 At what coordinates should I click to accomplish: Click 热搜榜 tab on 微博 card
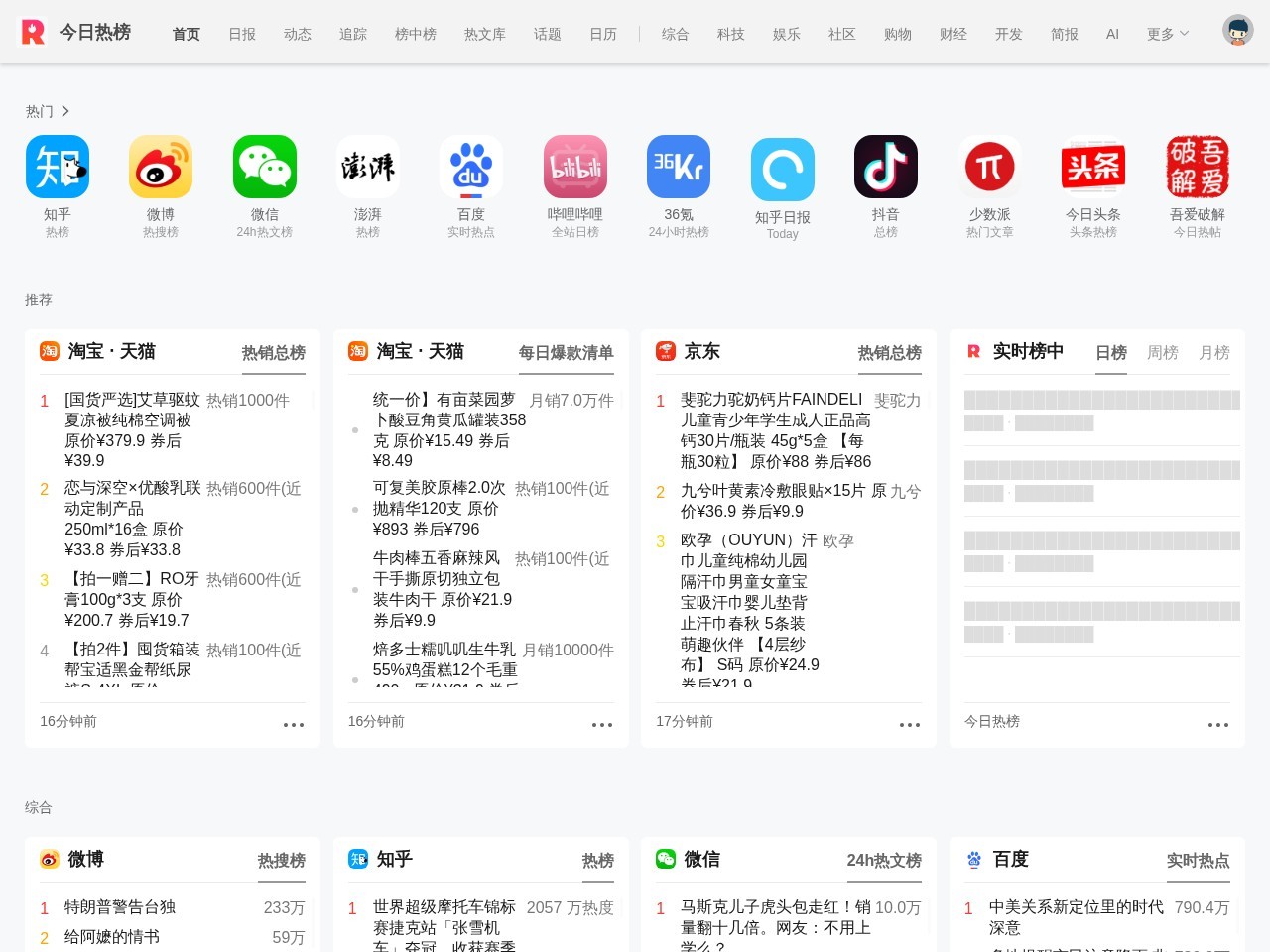[x=282, y=861]
